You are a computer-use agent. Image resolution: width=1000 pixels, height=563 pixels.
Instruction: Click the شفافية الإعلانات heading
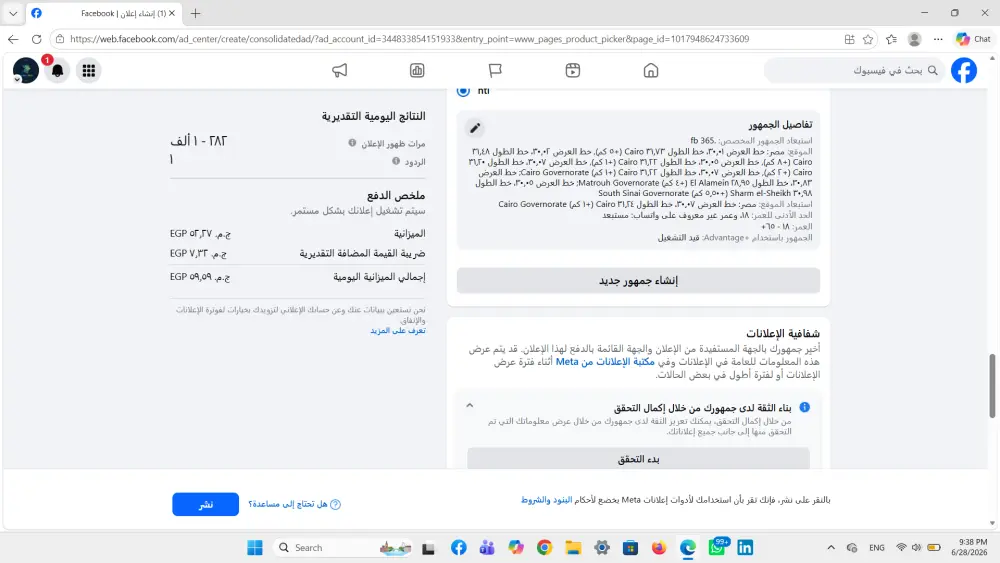[x=783, y=333]
